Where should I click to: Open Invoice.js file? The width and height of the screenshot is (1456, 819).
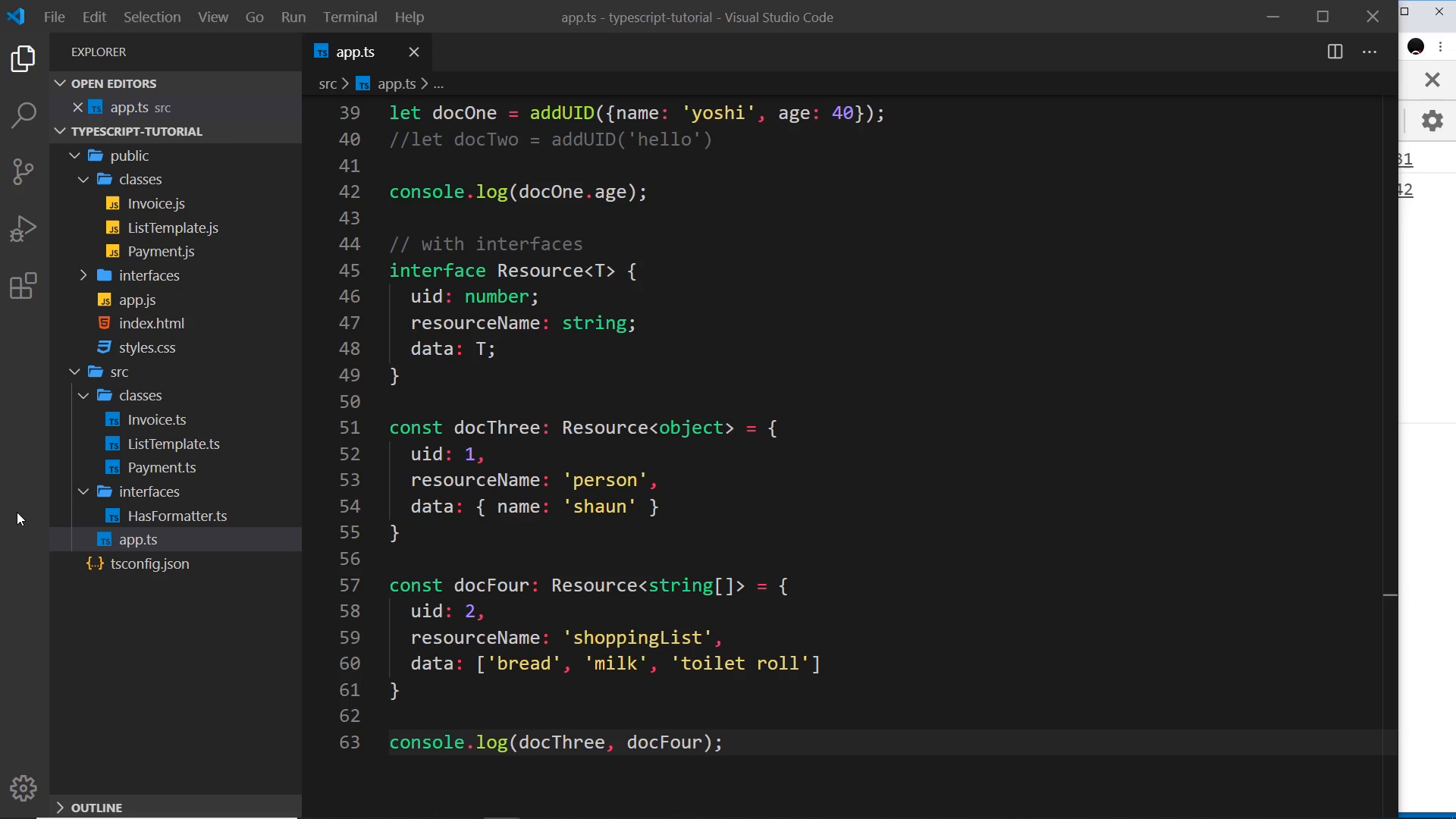[x=156, y=203]
